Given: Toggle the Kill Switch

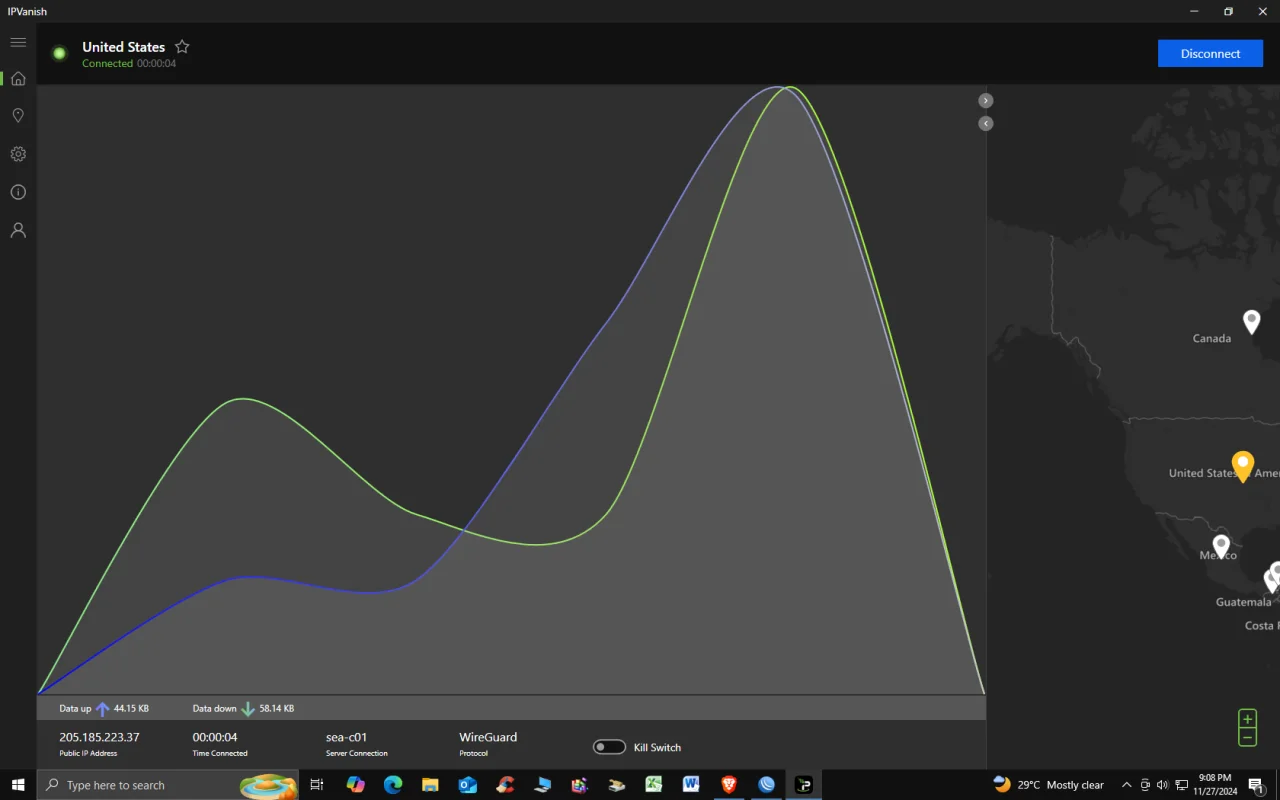Looking at the screenshot, I should (609, 747).
